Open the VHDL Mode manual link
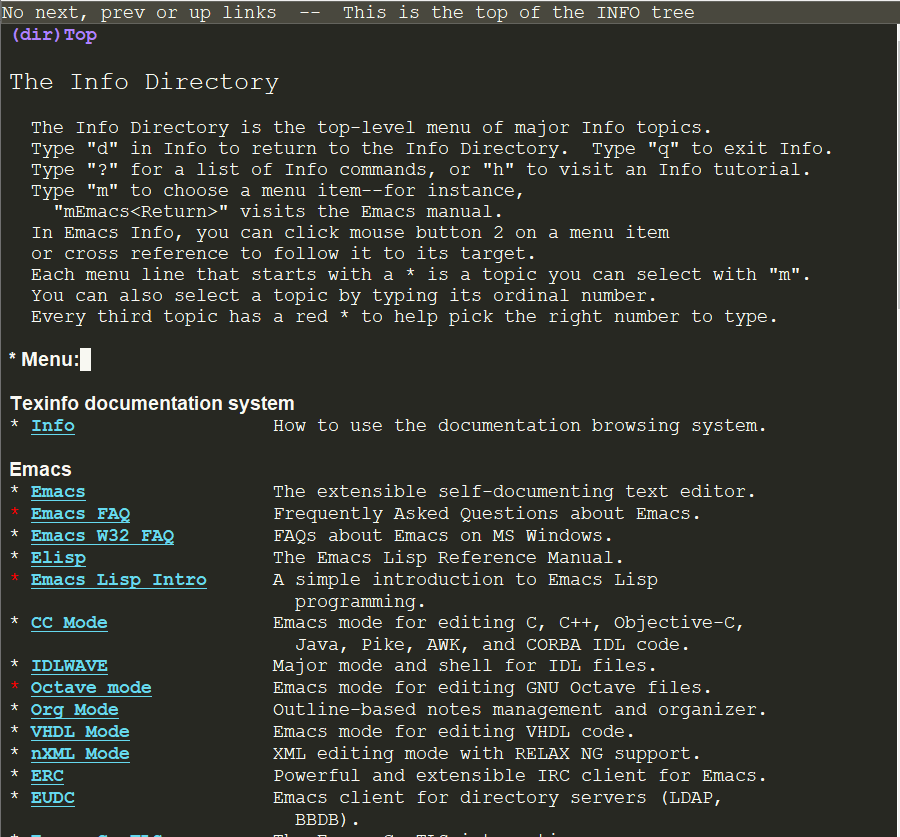 coord(80,731)
